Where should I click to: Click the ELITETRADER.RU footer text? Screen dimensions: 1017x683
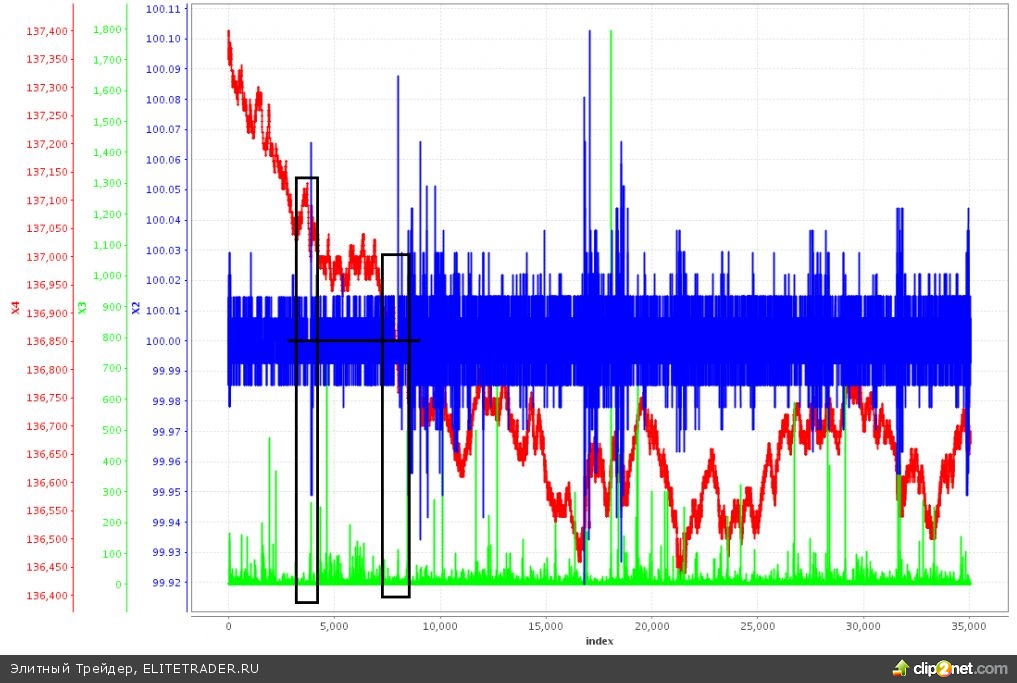tap(200, 668)
